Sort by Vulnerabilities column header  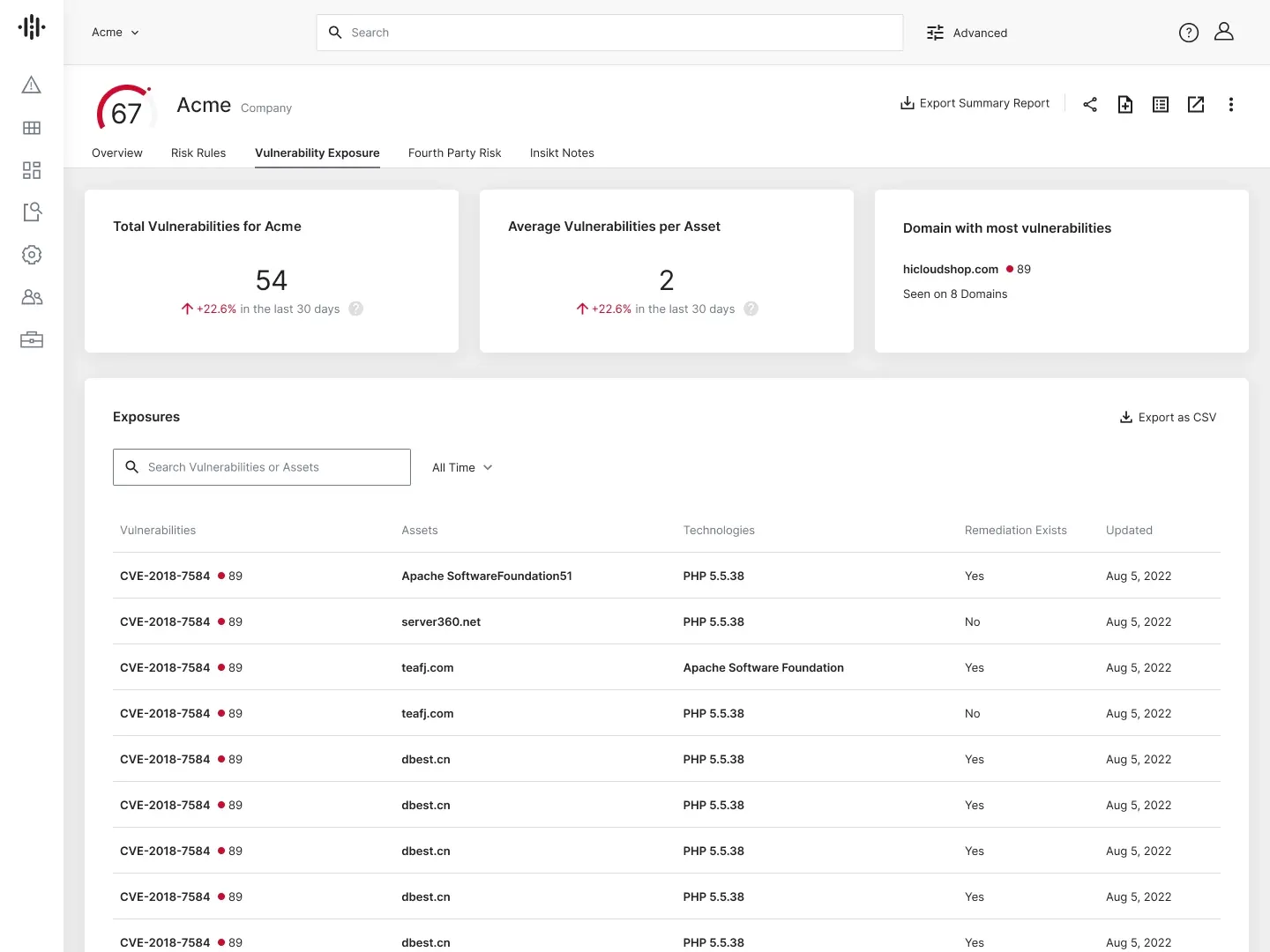point(158,530)
